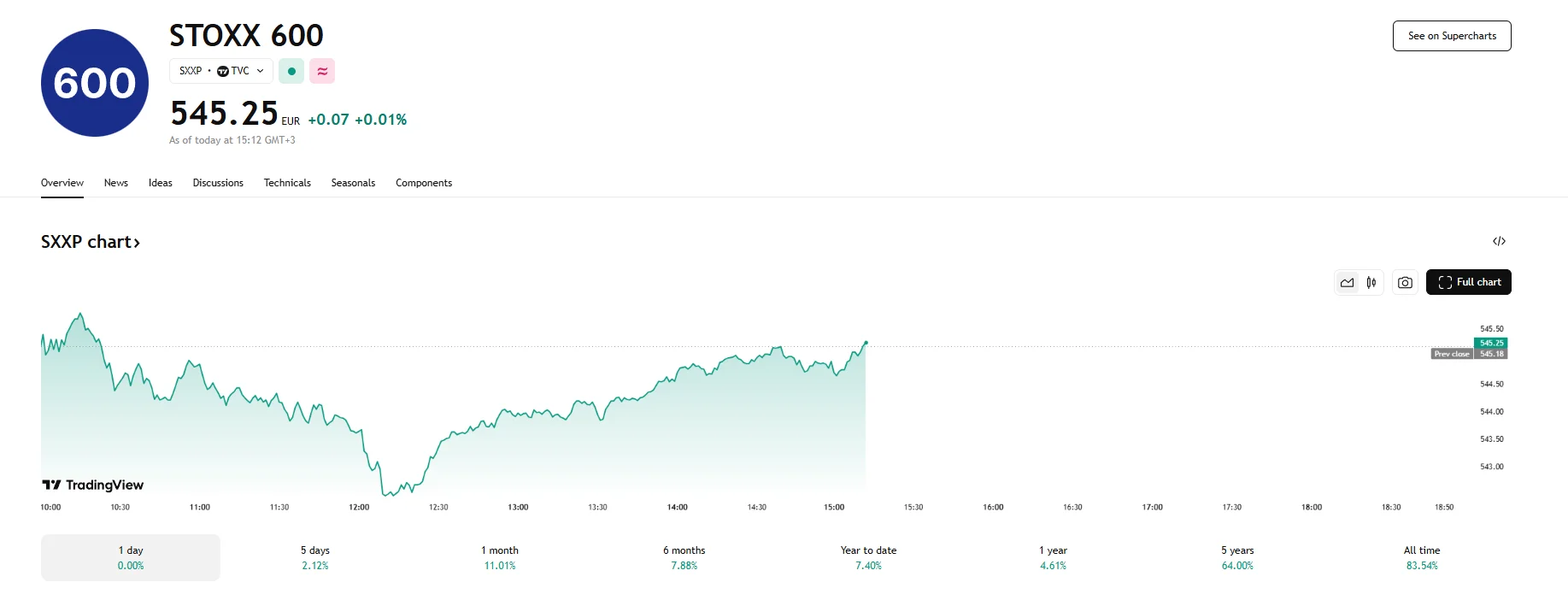Click the TradingView logo on the chart
This screenshot has width=1568, height=594.
point(94,485)
